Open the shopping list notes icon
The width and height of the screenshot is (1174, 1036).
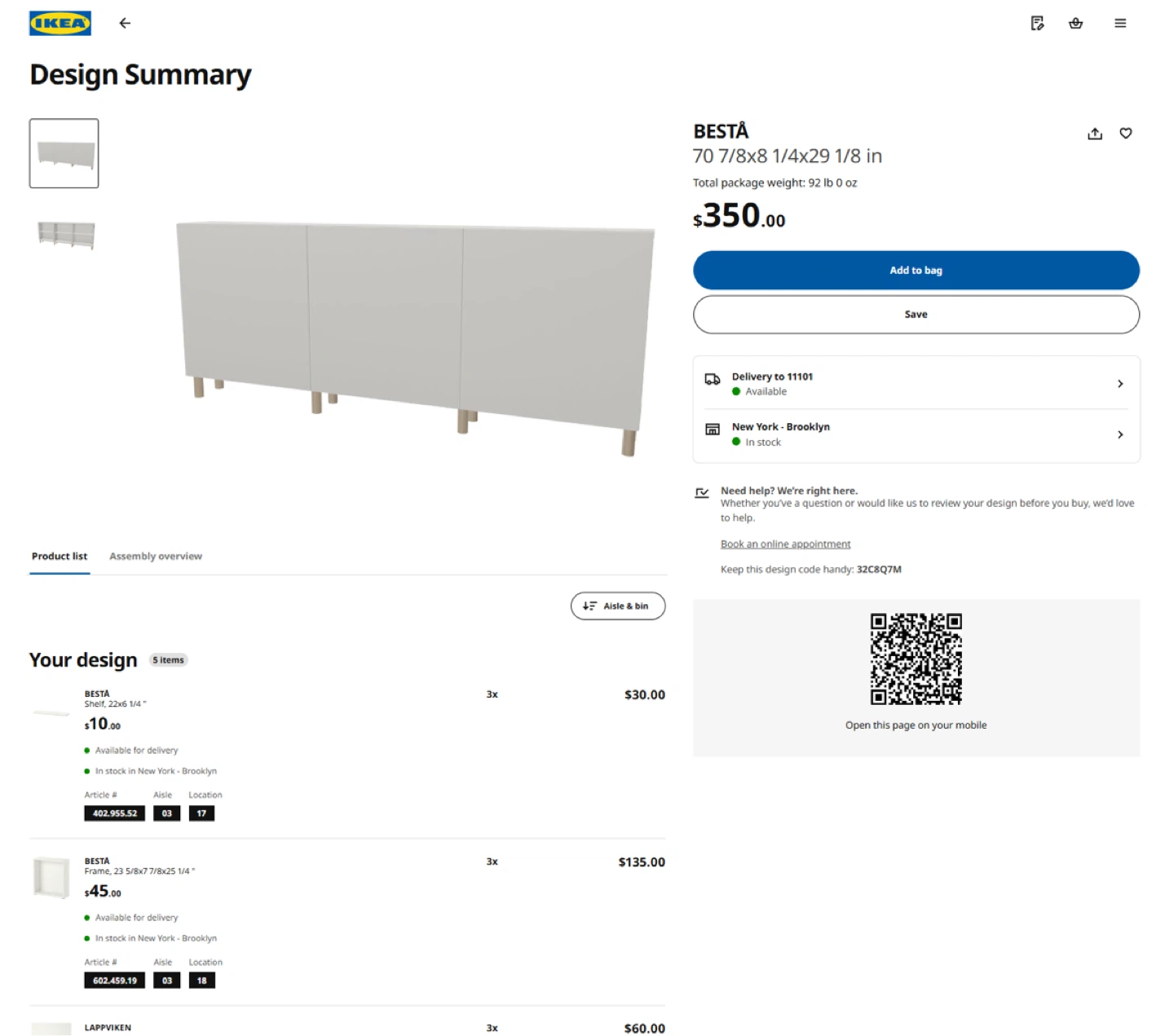click(x=1037, y=23)
